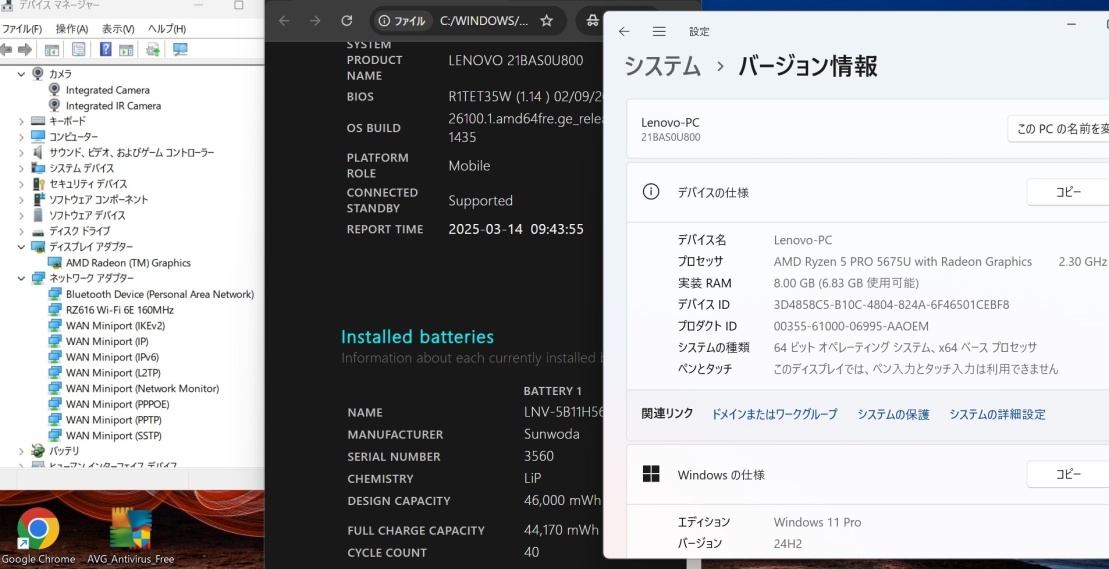Scan for hardware changes toolbar icon

coord(180,49)
